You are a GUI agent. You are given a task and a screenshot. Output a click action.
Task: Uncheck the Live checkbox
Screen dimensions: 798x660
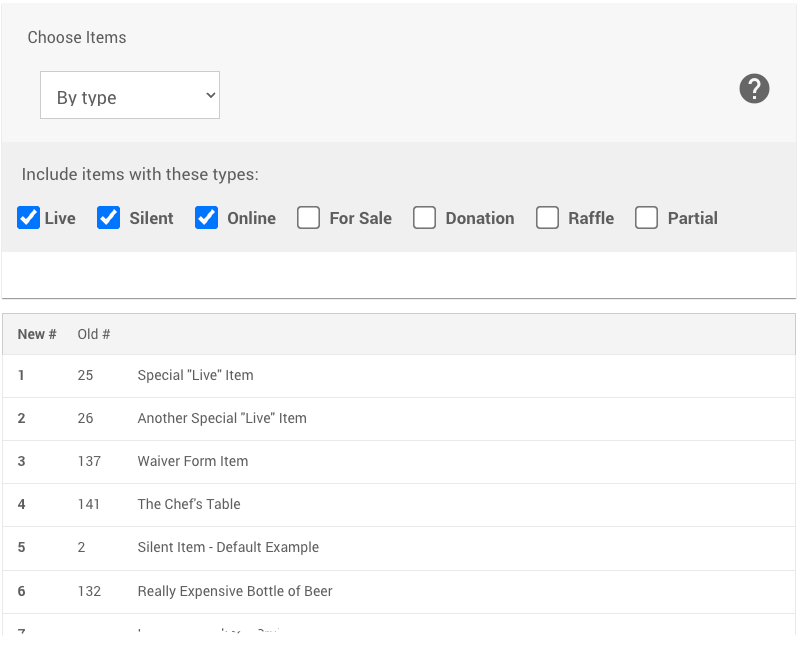coord(28,218)
